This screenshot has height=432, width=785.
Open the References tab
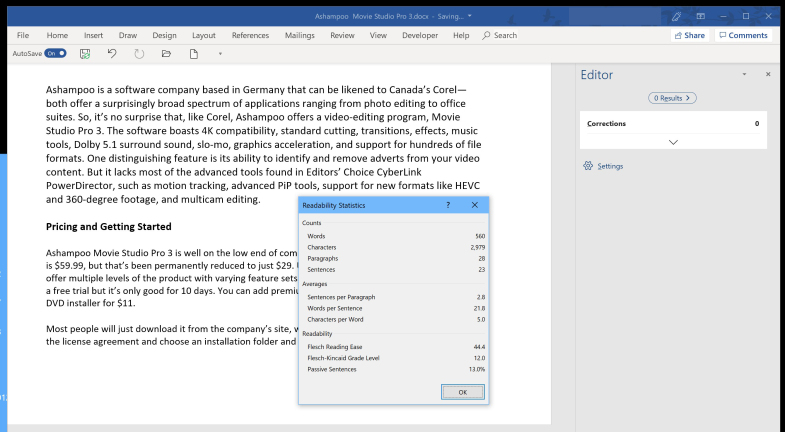click(x=250, y=35)
